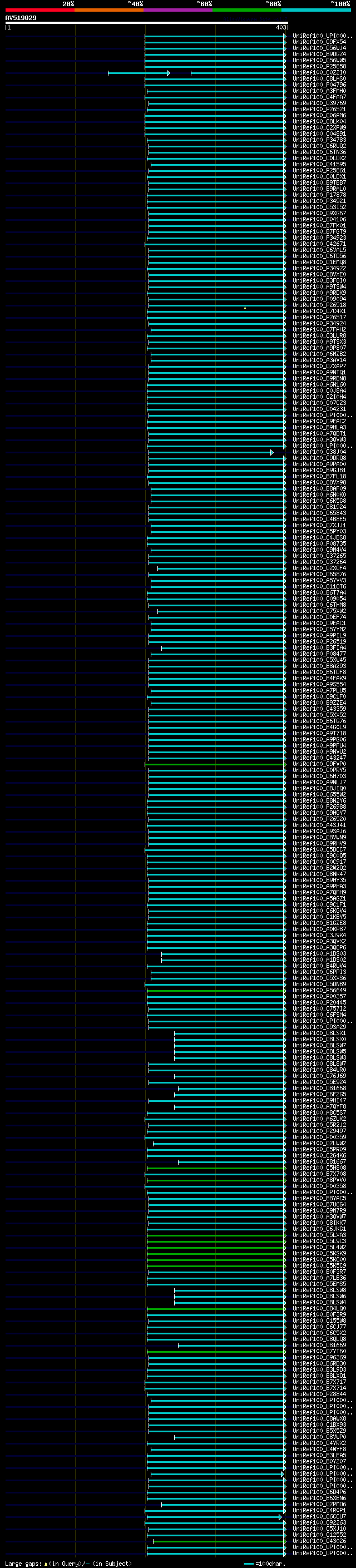
Task: Select label UniRef100_Q8VX98
Action: click(319, 482)
